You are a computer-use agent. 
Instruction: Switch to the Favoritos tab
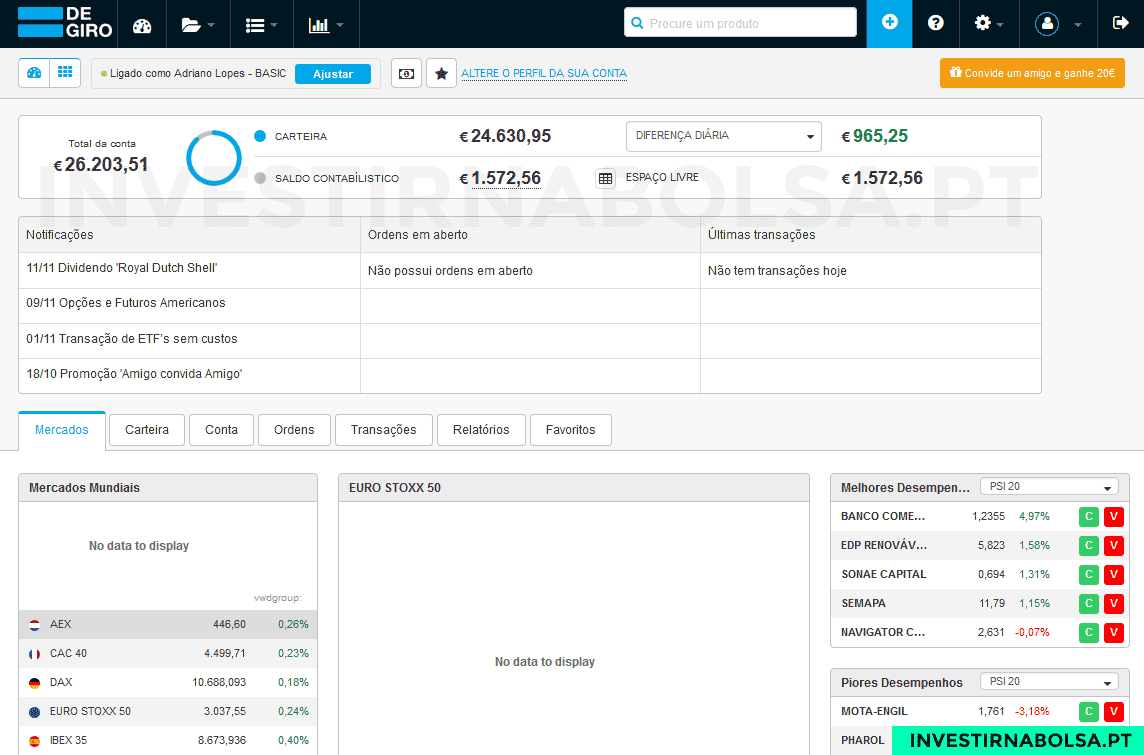(x=571, y=430)
